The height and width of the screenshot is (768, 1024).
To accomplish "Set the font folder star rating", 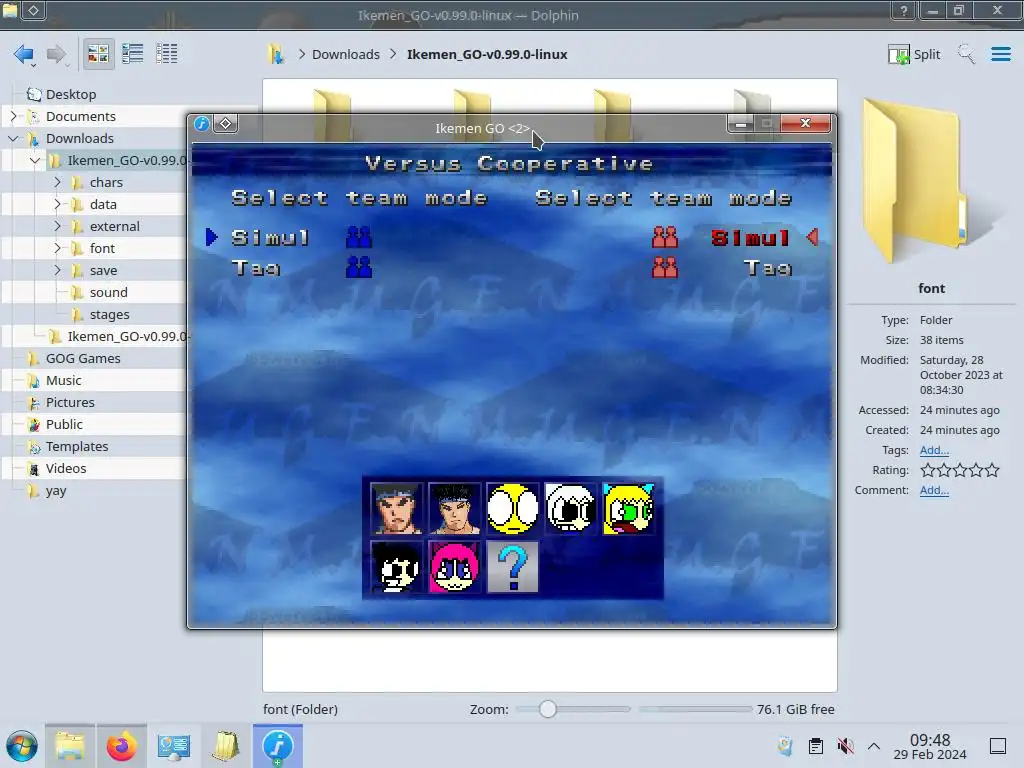I will [959, 470].
